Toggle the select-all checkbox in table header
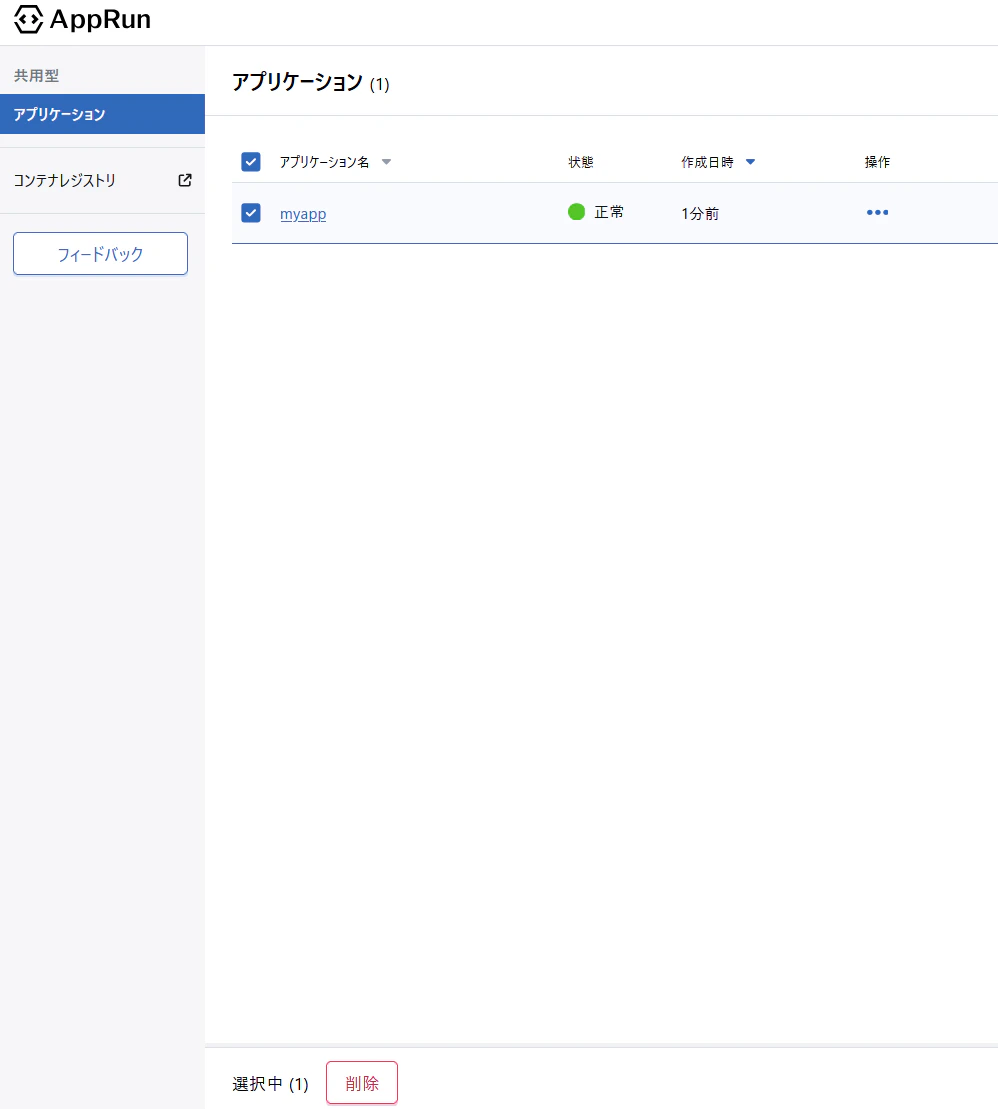 tap(251, 162)
